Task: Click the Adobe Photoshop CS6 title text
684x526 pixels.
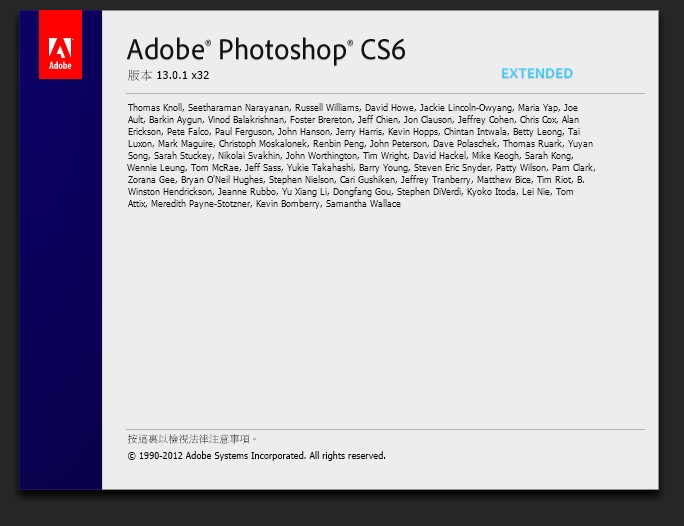Action: [x=266, y=50]
